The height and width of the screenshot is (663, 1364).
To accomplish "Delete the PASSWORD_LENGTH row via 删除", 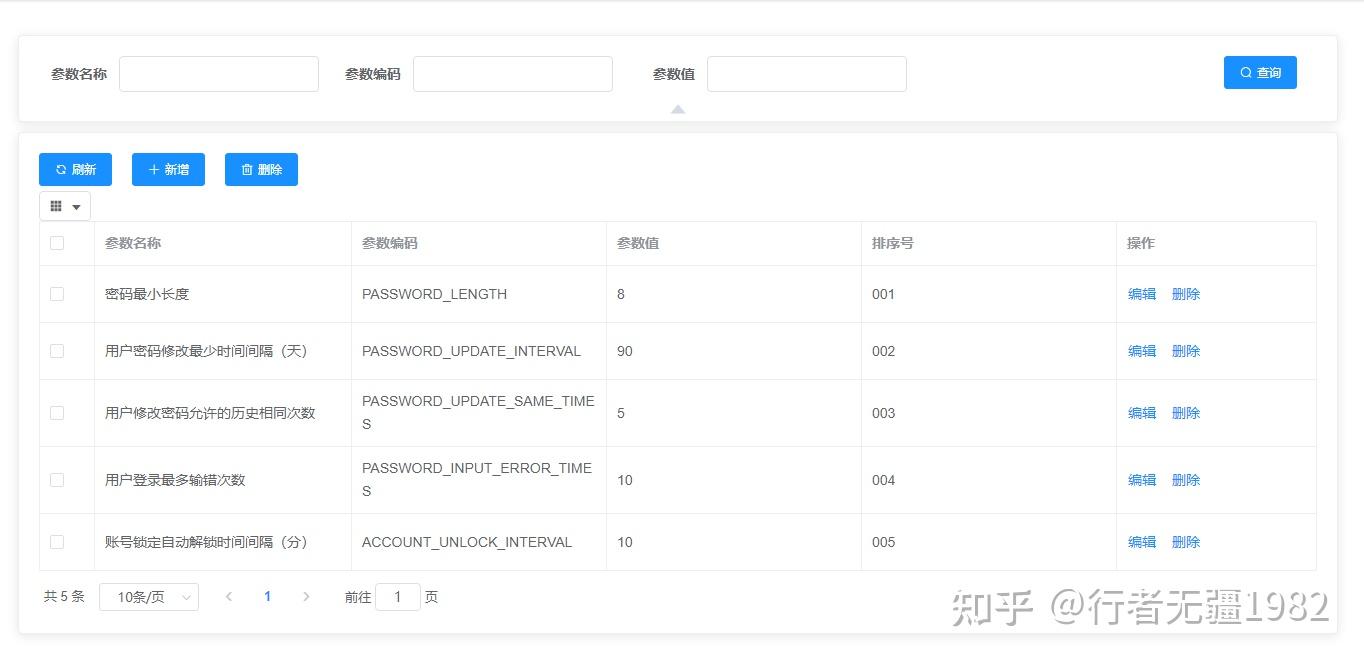I will pos(1186,294).
